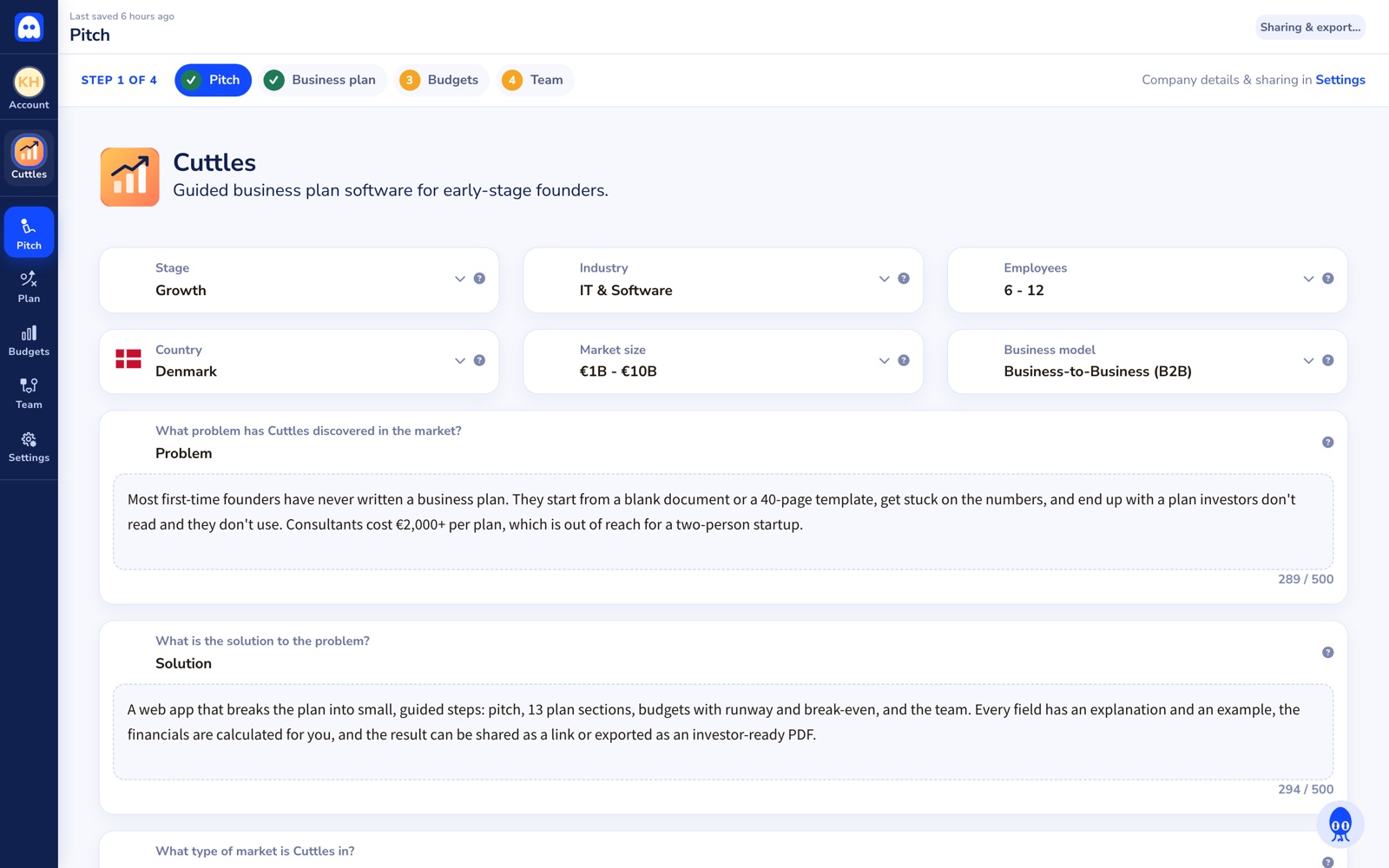Open Team in the sidebar
This screenshot has height=868, width=1389.
(x=29, y=393)
